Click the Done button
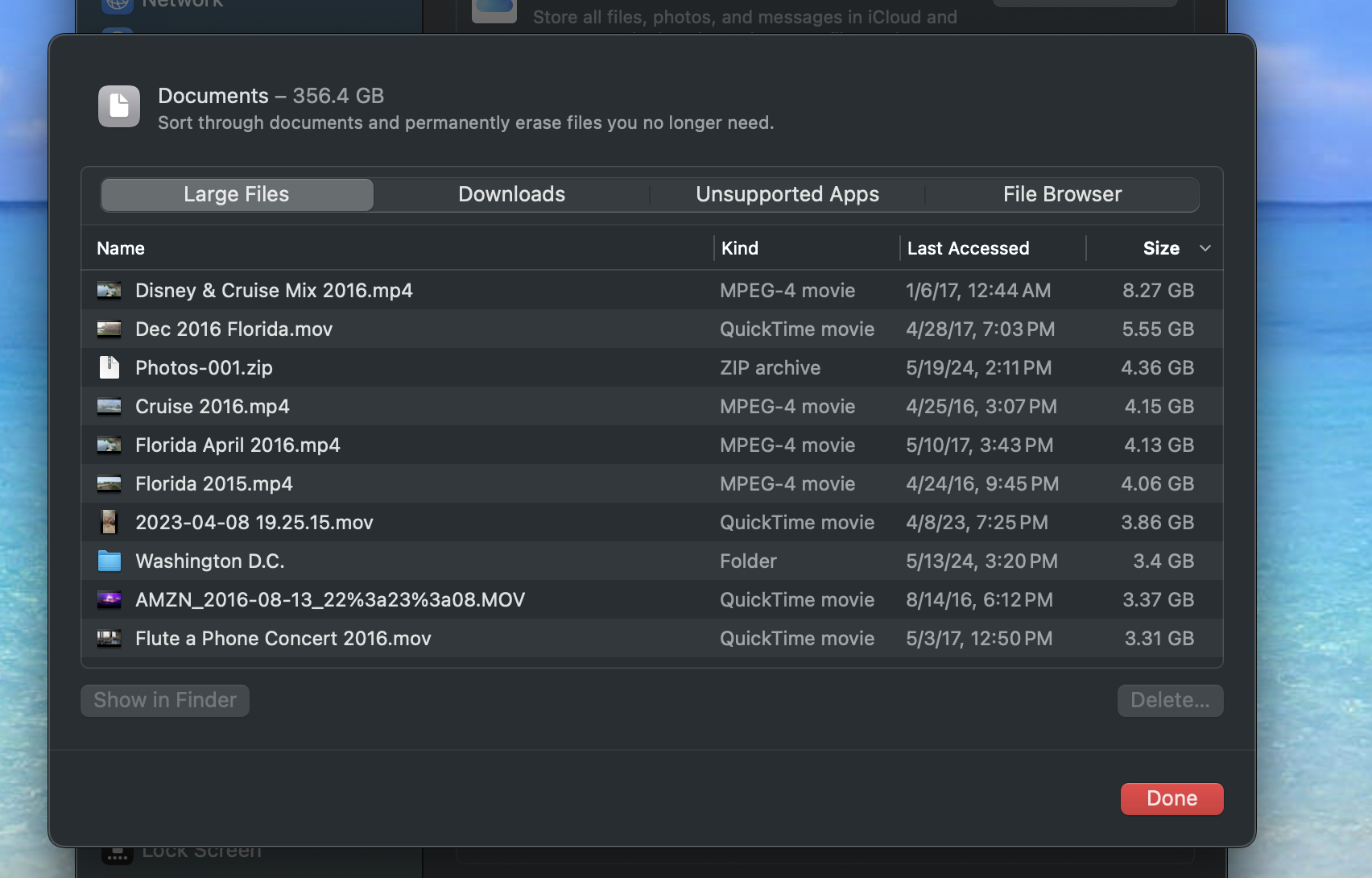The image size is (1372, 878). [1172, 798]
